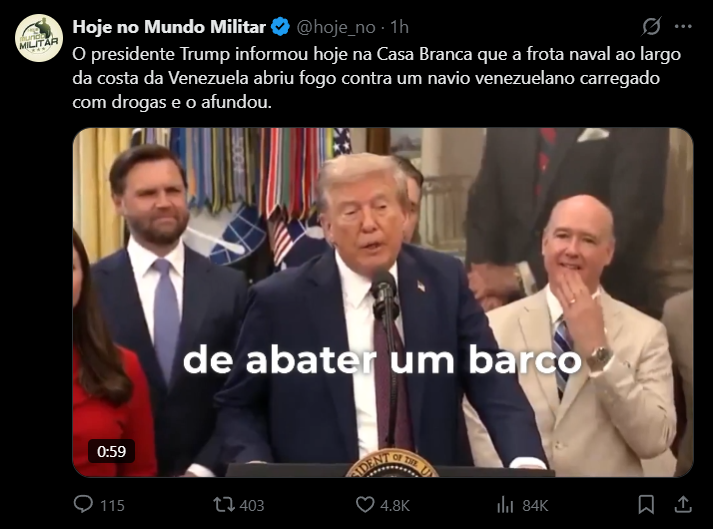Click the views bar chart icon

coord(505,504)
